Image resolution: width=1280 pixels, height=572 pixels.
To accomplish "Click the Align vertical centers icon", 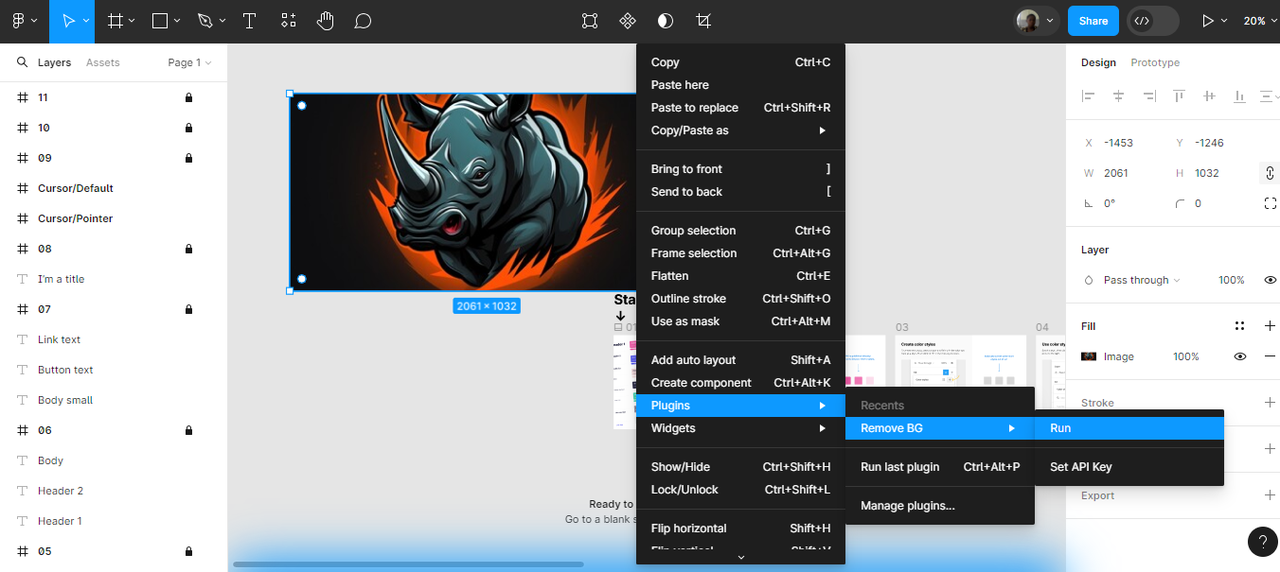I will tap(1210, 96).
